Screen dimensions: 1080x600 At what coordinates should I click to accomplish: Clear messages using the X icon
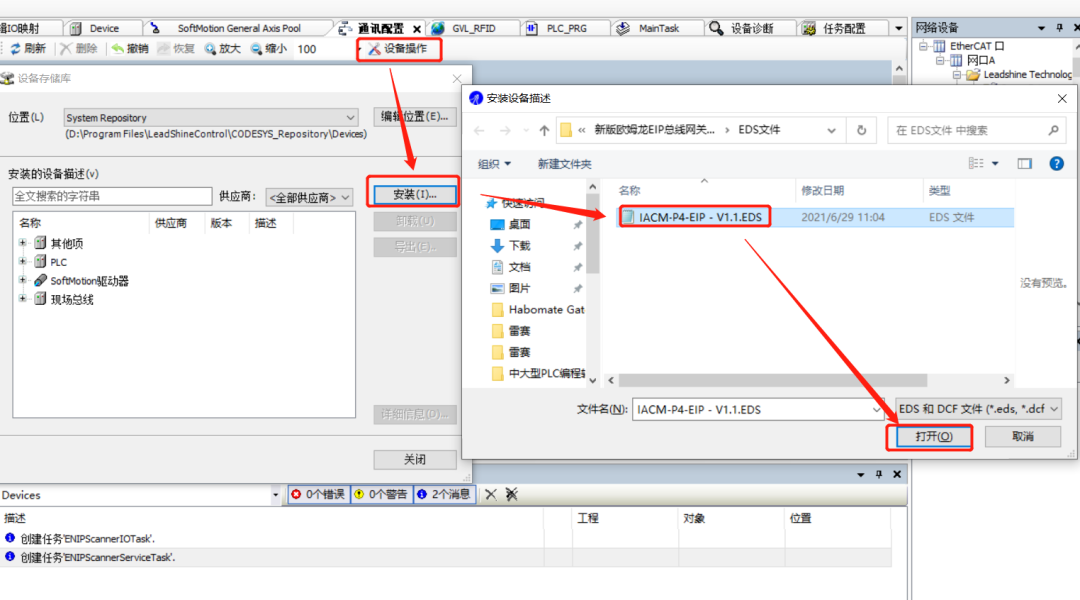(490, 494)
